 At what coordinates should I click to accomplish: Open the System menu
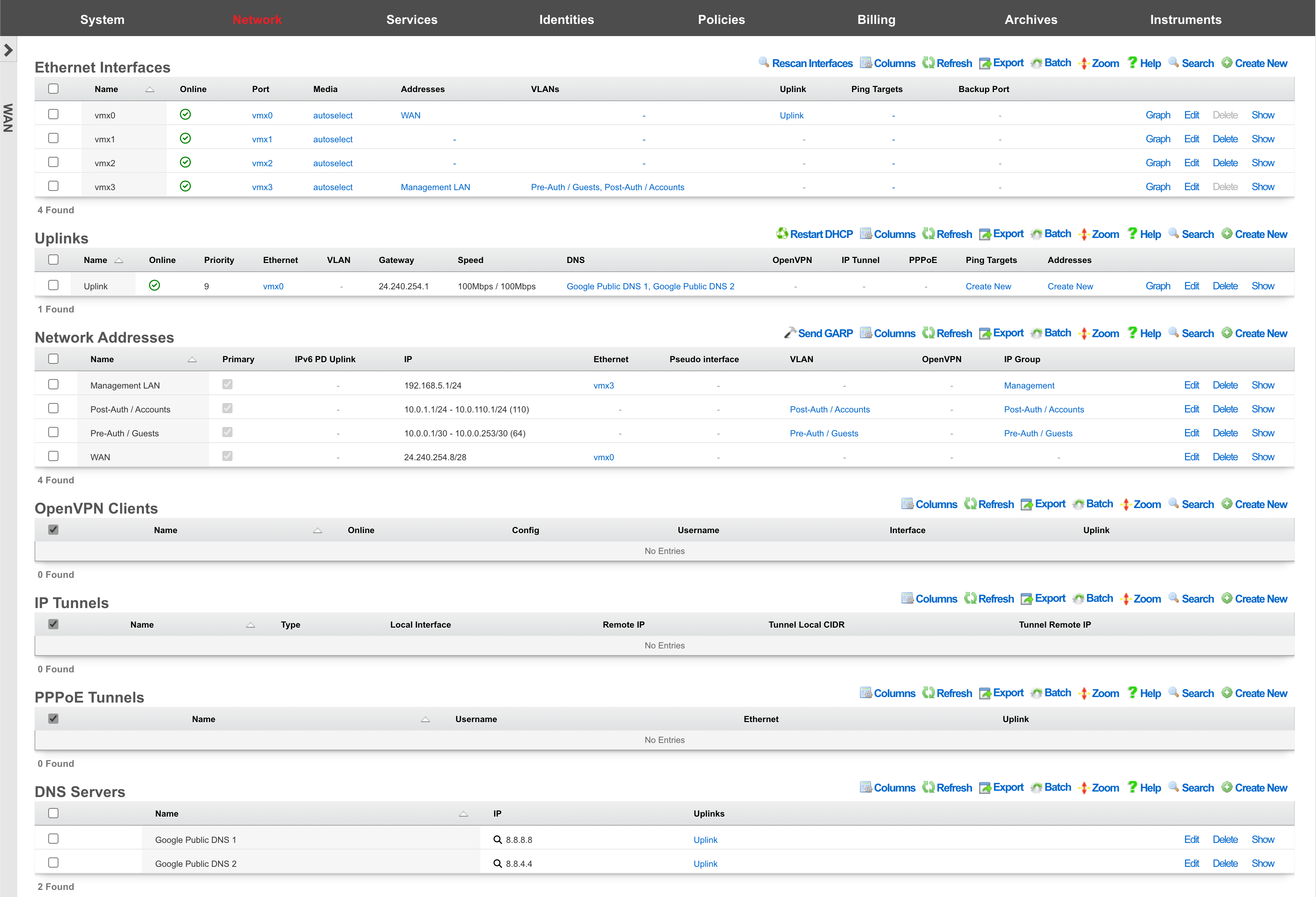pos(102,19)
